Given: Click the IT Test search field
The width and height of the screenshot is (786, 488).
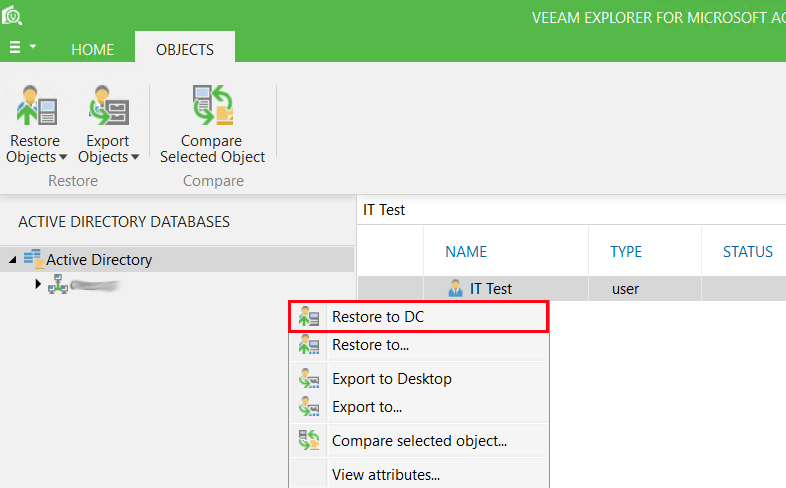Looking at the screenshot, I should tap(571, 209).
